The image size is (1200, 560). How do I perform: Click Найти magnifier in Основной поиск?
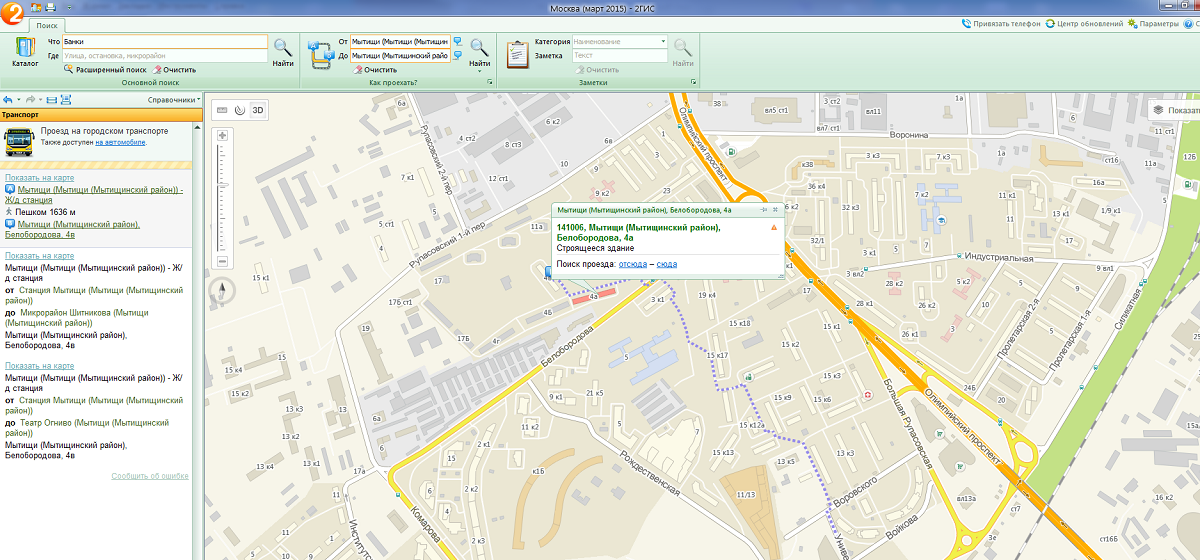tap(283, 50)
